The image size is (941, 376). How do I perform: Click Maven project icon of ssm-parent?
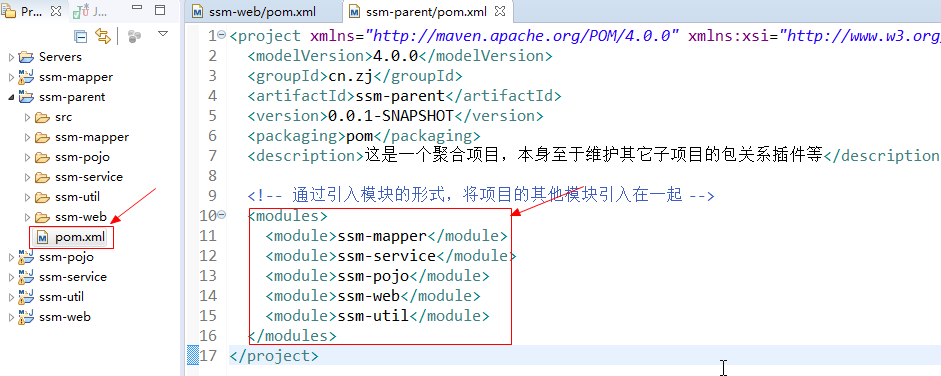point(26,97)
